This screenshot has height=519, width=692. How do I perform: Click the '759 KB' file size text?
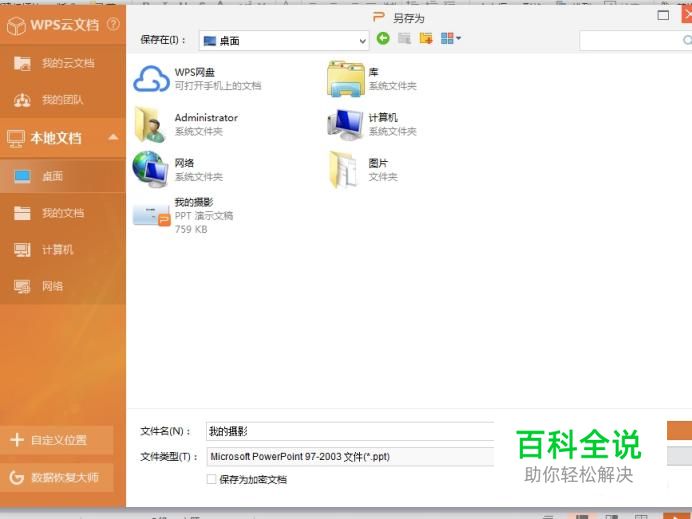coord(191,229)
